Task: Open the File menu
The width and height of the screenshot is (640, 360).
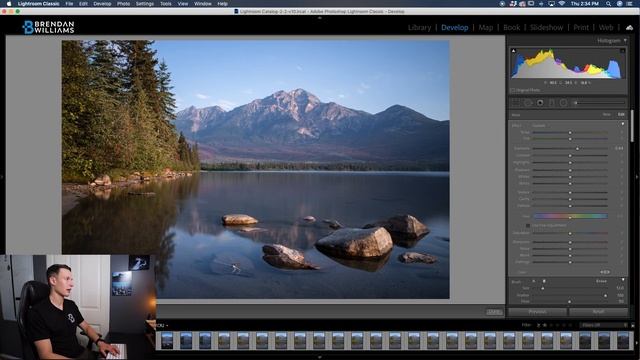Action: 69,4
